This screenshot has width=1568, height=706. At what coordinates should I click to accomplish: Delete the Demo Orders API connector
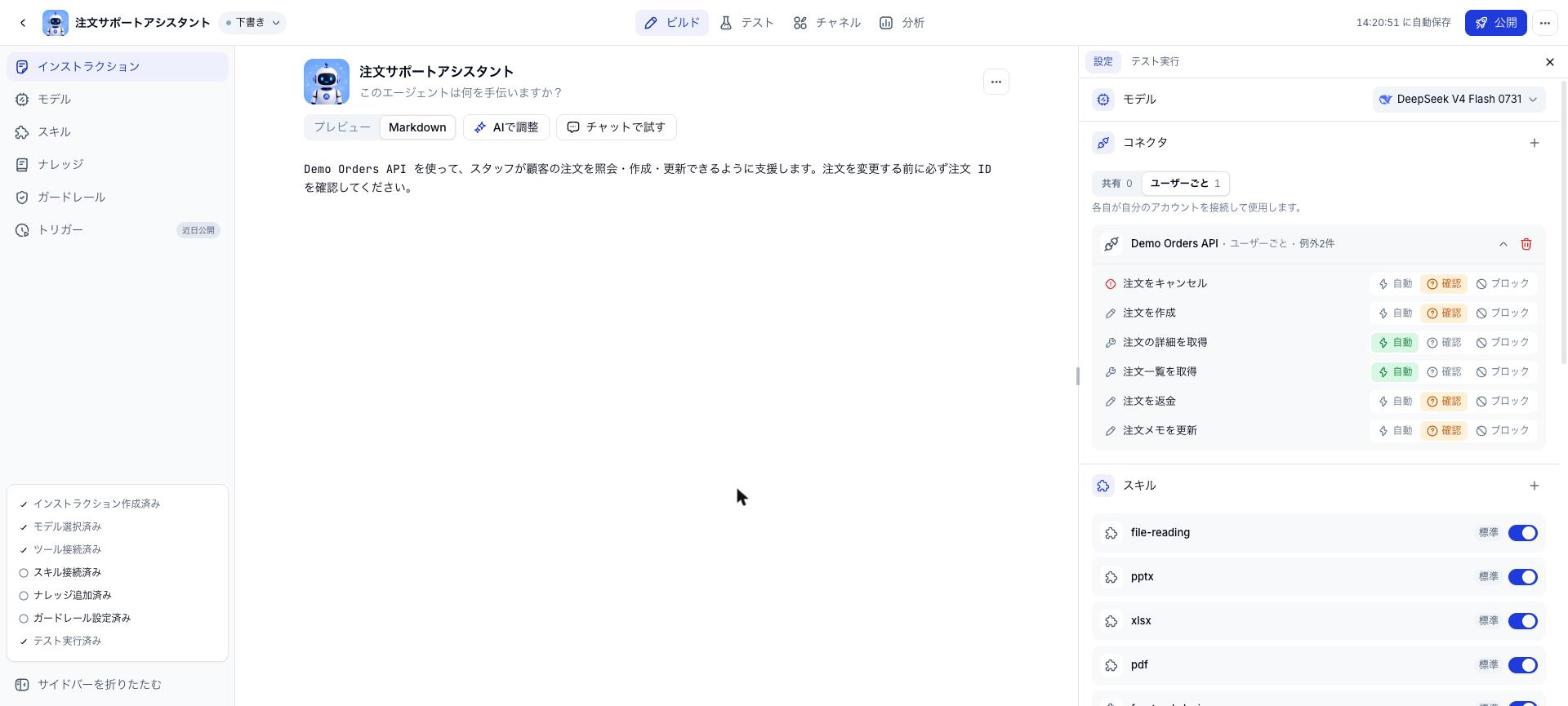click(x=1526, y=244)
